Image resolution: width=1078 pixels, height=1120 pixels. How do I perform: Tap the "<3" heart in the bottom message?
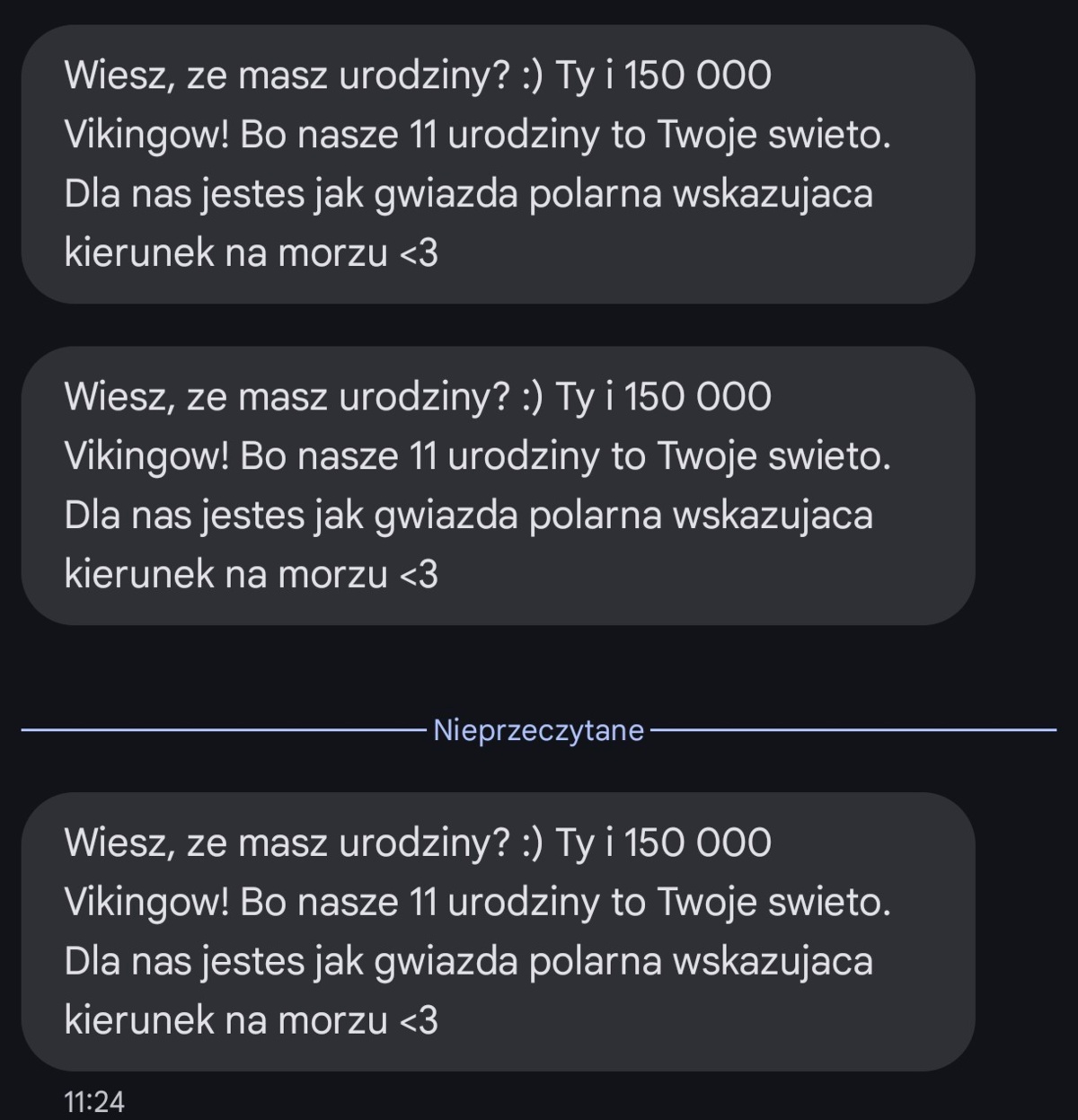click(x=418, y=1021)
